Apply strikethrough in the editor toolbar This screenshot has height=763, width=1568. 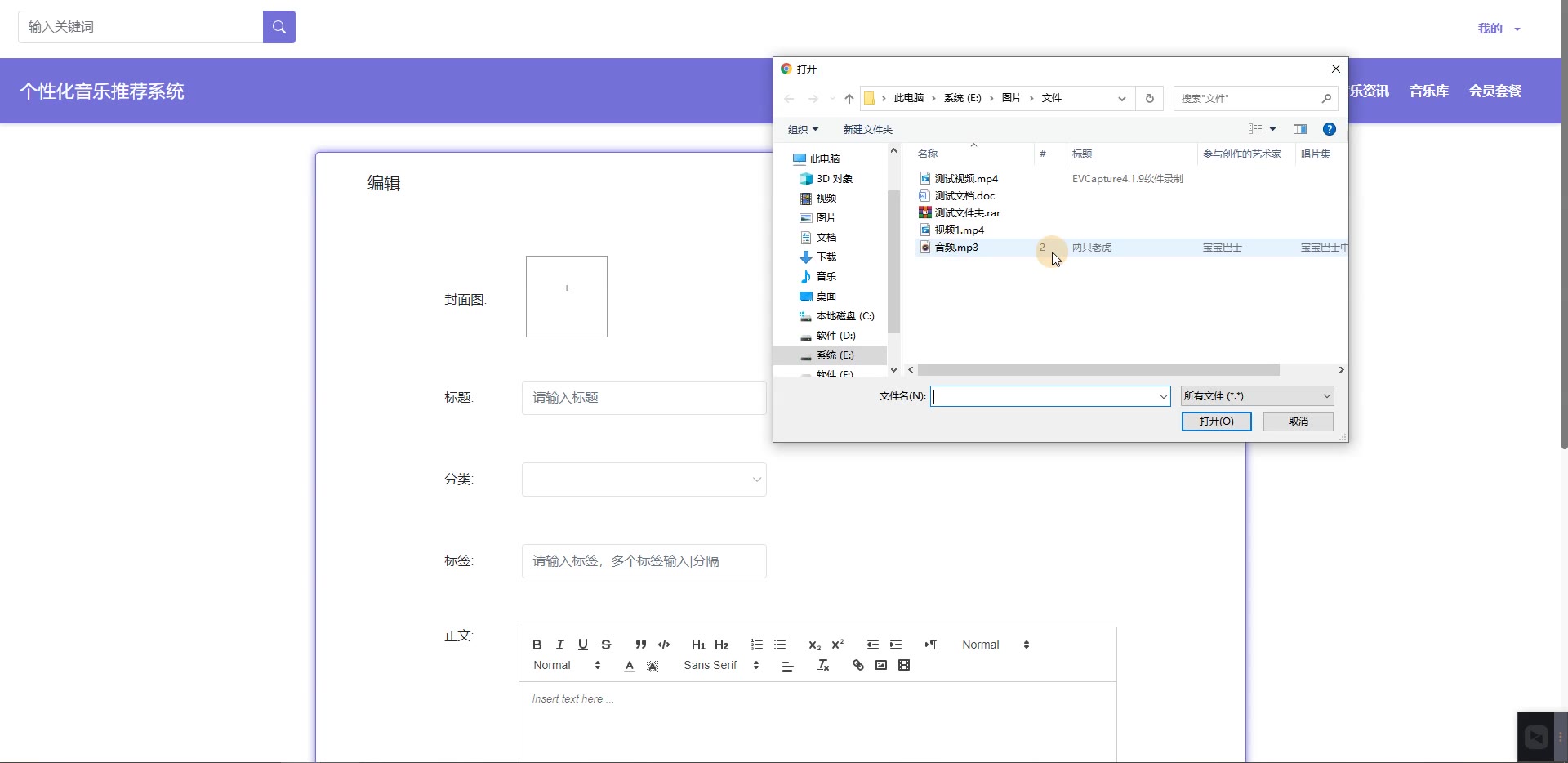[x=605, y=645]
